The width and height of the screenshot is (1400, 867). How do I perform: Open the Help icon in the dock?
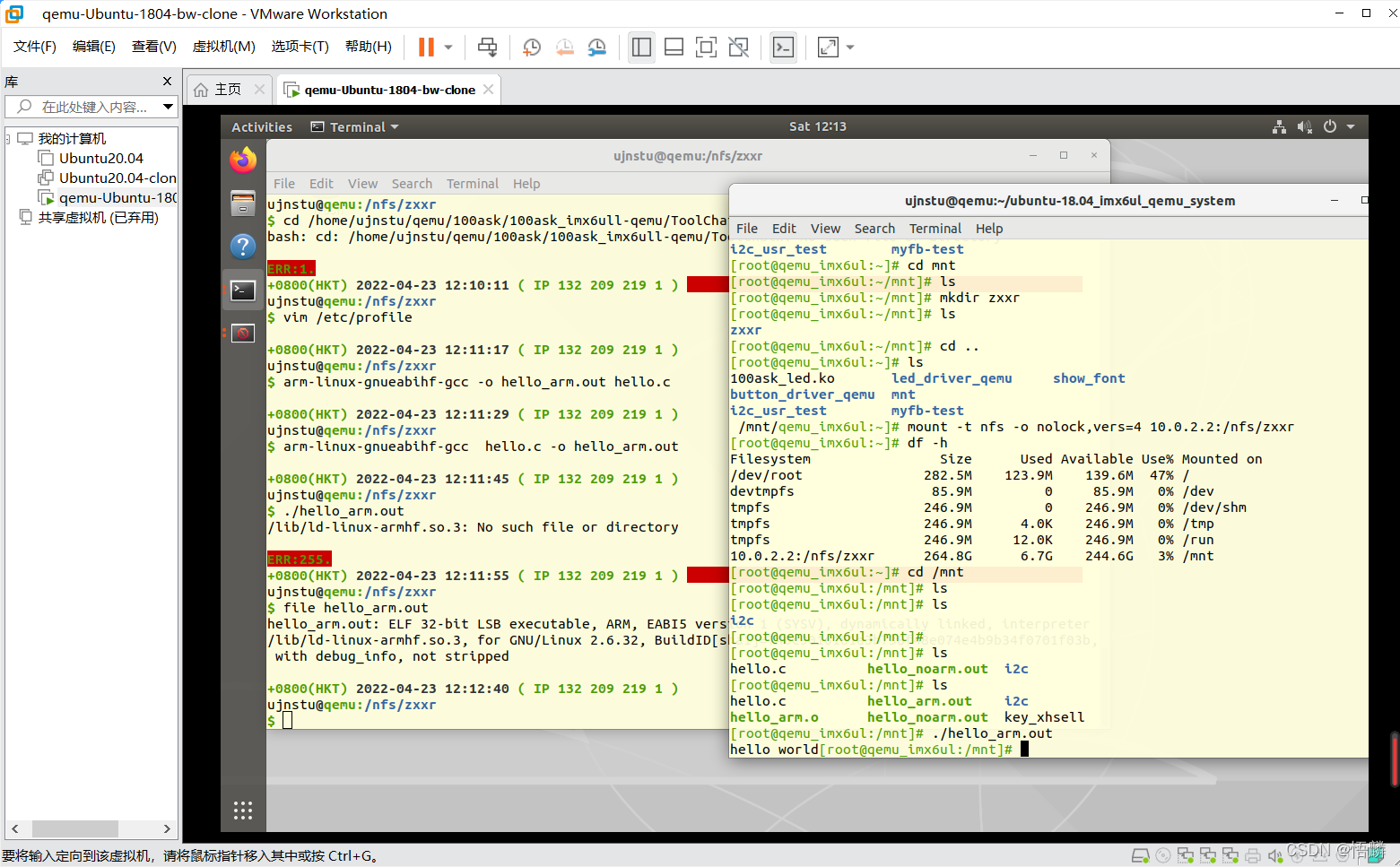tap(243, 247)
